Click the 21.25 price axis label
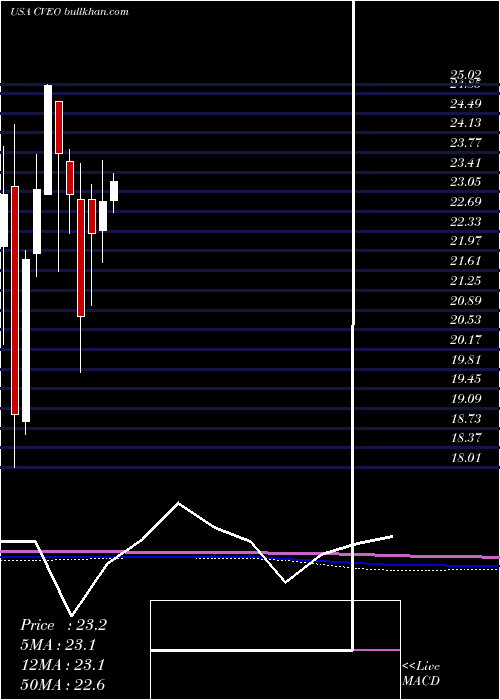Viewport: 500px width, 700px height. 466,281
